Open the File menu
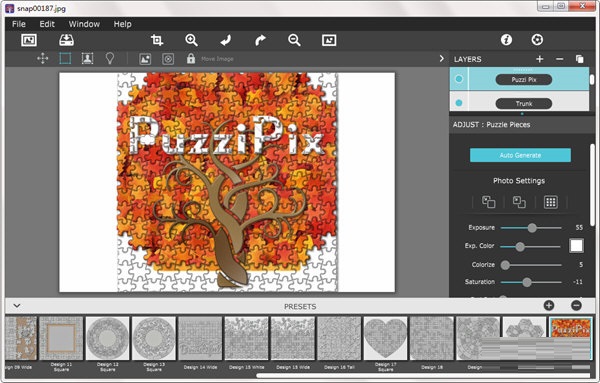 [19, 24]
